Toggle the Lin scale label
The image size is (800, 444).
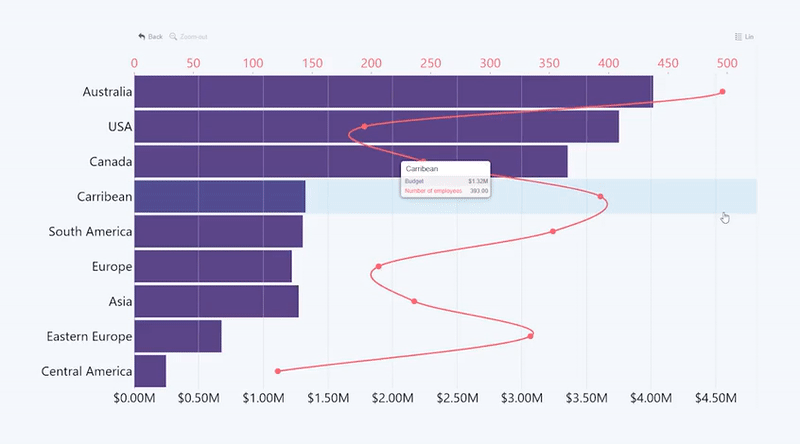pos(749,37)
